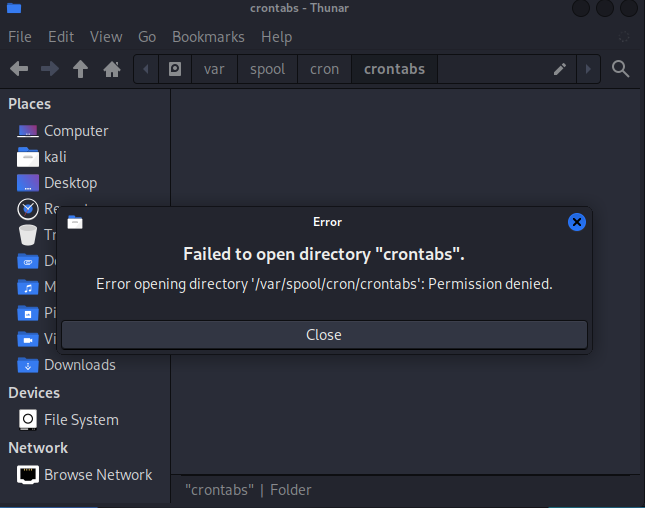645x508 pixels.
Task: Select File System under Devices
Action: click(x=80, y=420)
